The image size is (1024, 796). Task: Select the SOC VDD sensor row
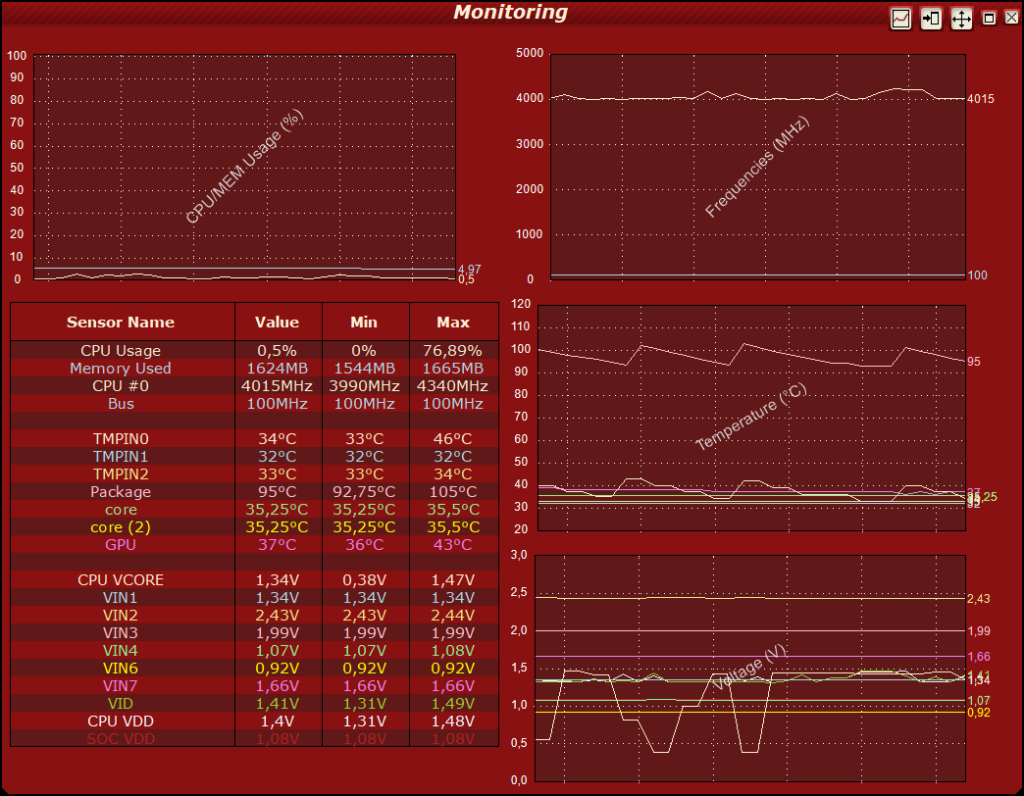click(255, 739)
